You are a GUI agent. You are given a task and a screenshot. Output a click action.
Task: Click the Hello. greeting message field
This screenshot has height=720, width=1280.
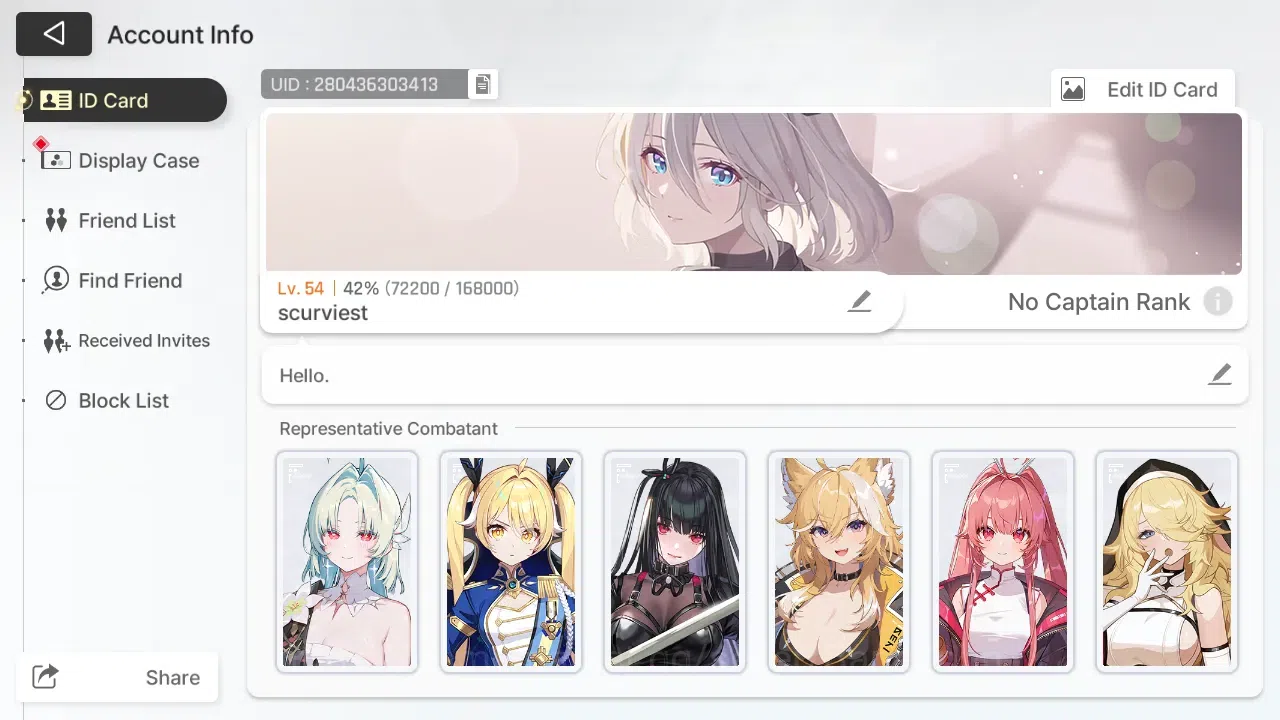pyautogui.click(x=754, y=375)
